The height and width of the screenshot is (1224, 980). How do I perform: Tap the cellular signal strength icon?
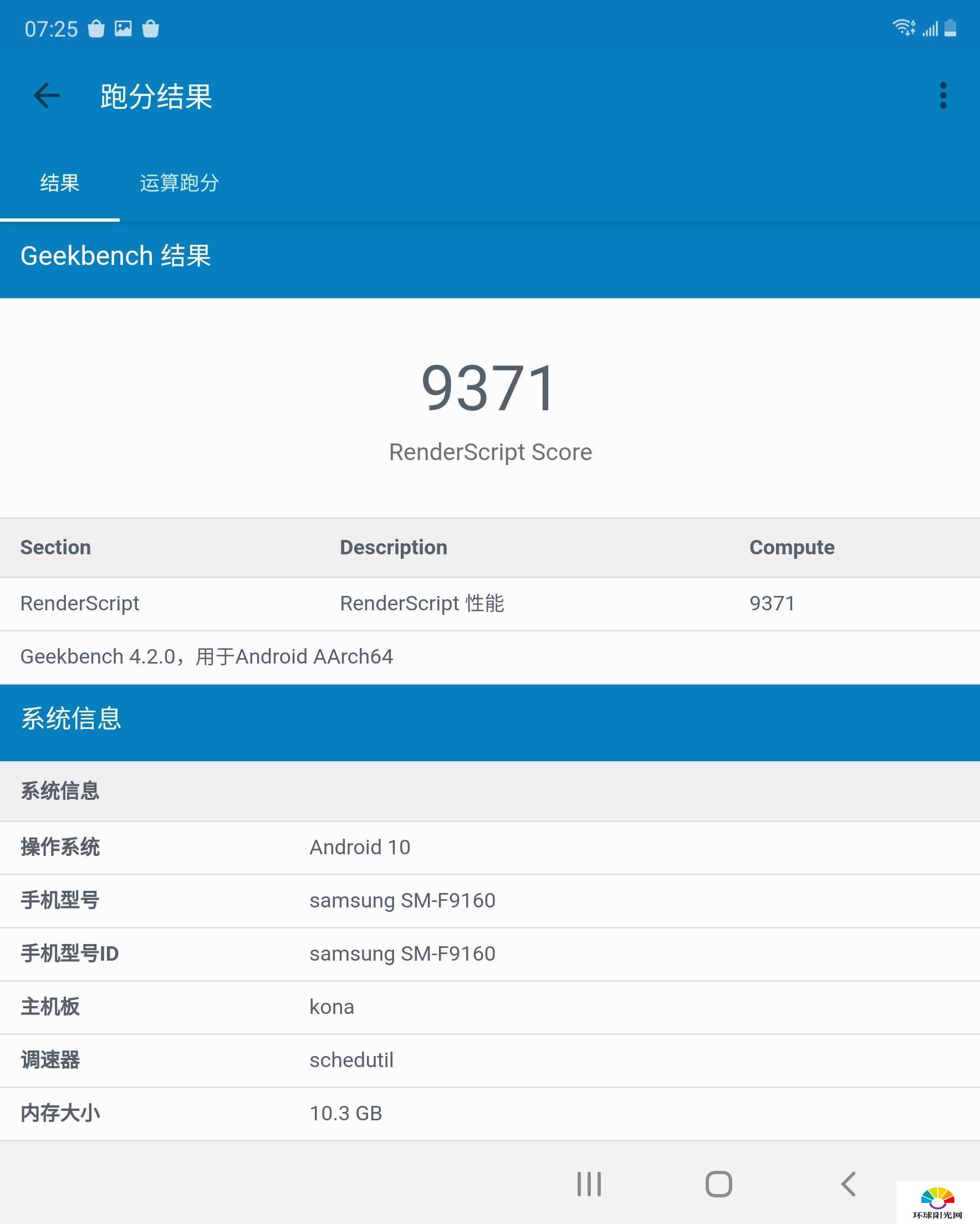pos(930,28)
